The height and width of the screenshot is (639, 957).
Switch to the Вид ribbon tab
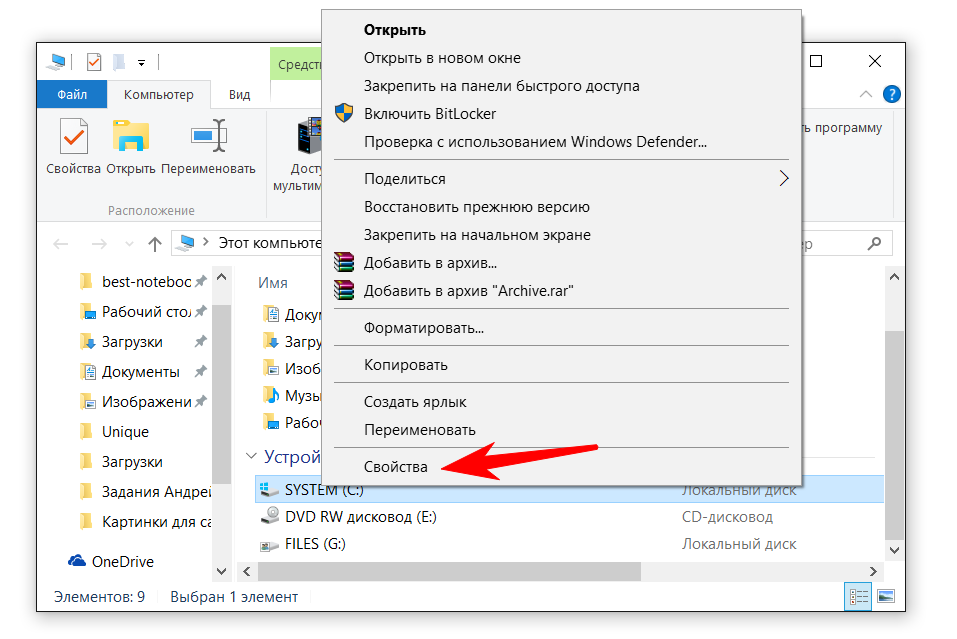pyautogui.click(x=239, y=95)
